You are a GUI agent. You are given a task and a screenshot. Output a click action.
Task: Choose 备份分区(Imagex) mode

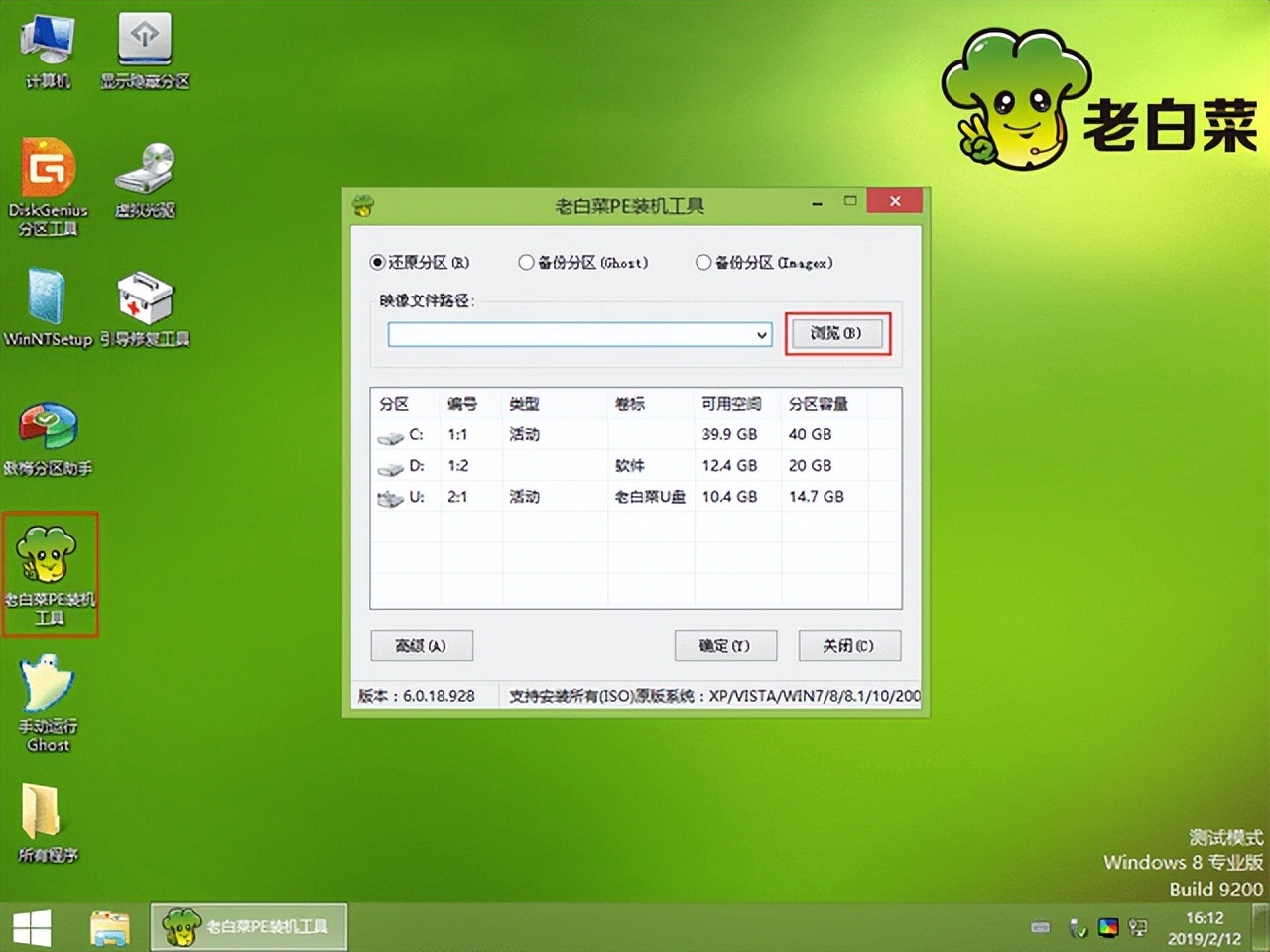[703, 262]
